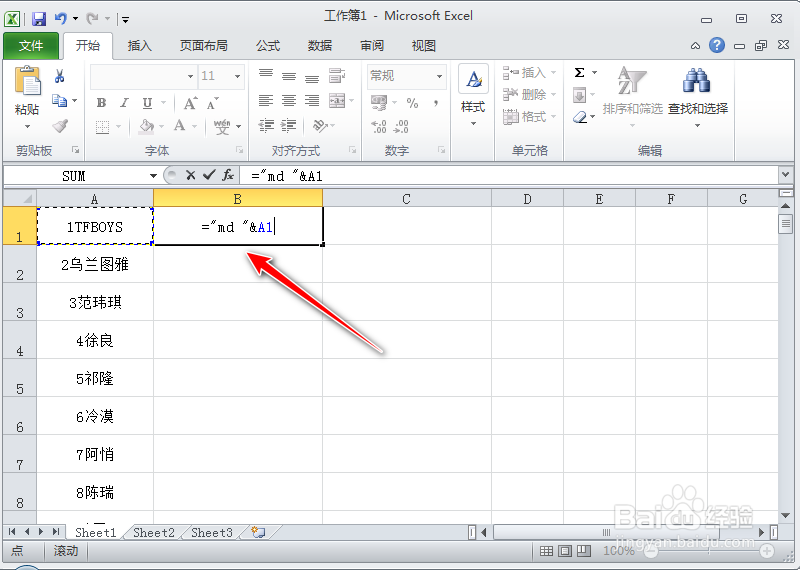Viewport: 800px width, 570px height.
Task: Decrease indent
Action: 266,125
